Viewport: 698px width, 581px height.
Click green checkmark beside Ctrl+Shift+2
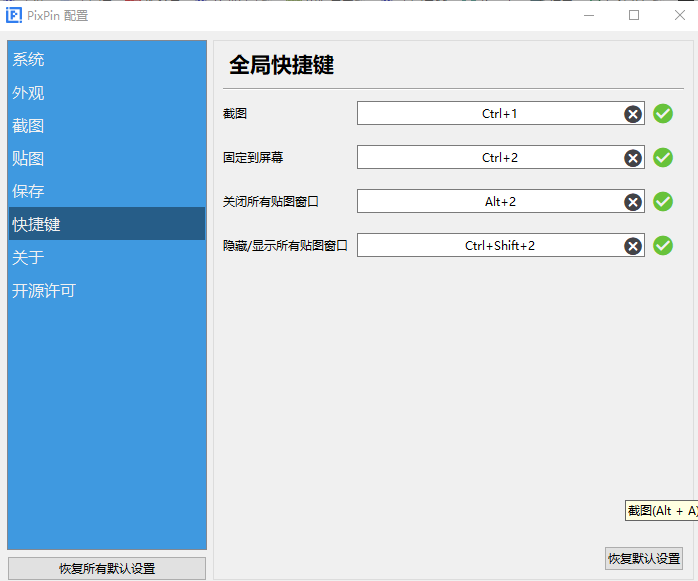[x=663, y=246]
